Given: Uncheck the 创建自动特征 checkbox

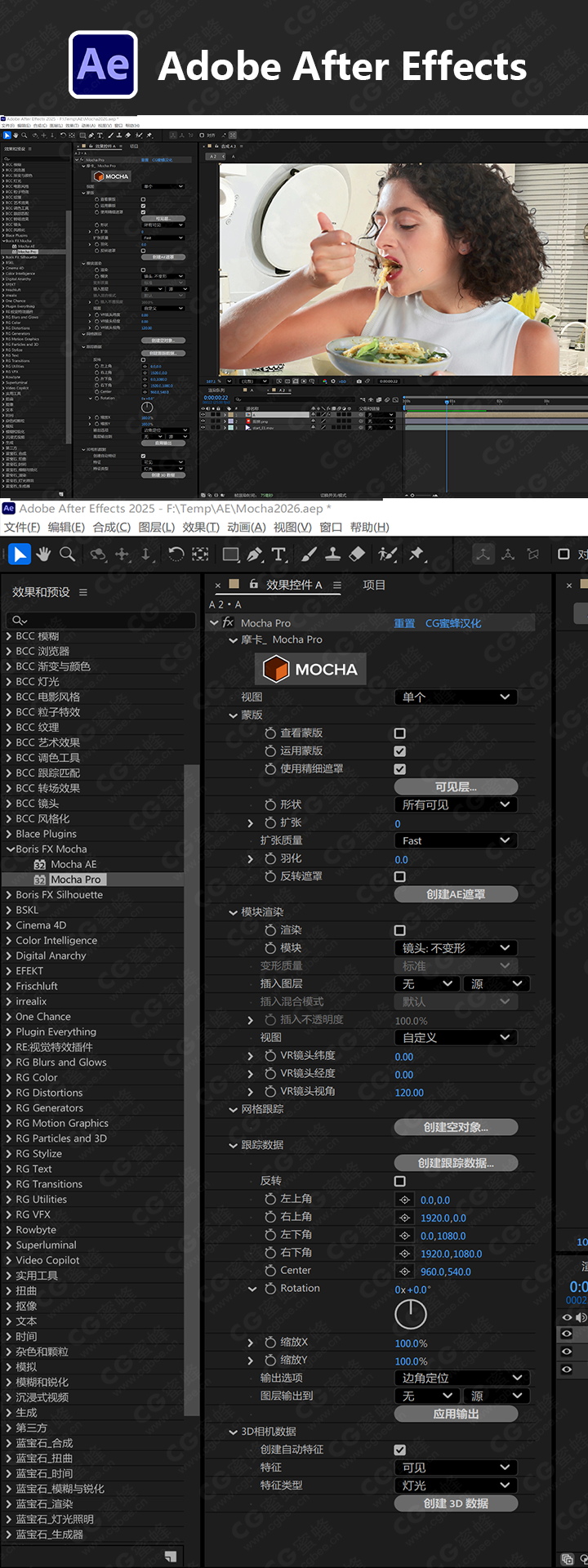Looking at the screenshot, I should click(400, 1450).
